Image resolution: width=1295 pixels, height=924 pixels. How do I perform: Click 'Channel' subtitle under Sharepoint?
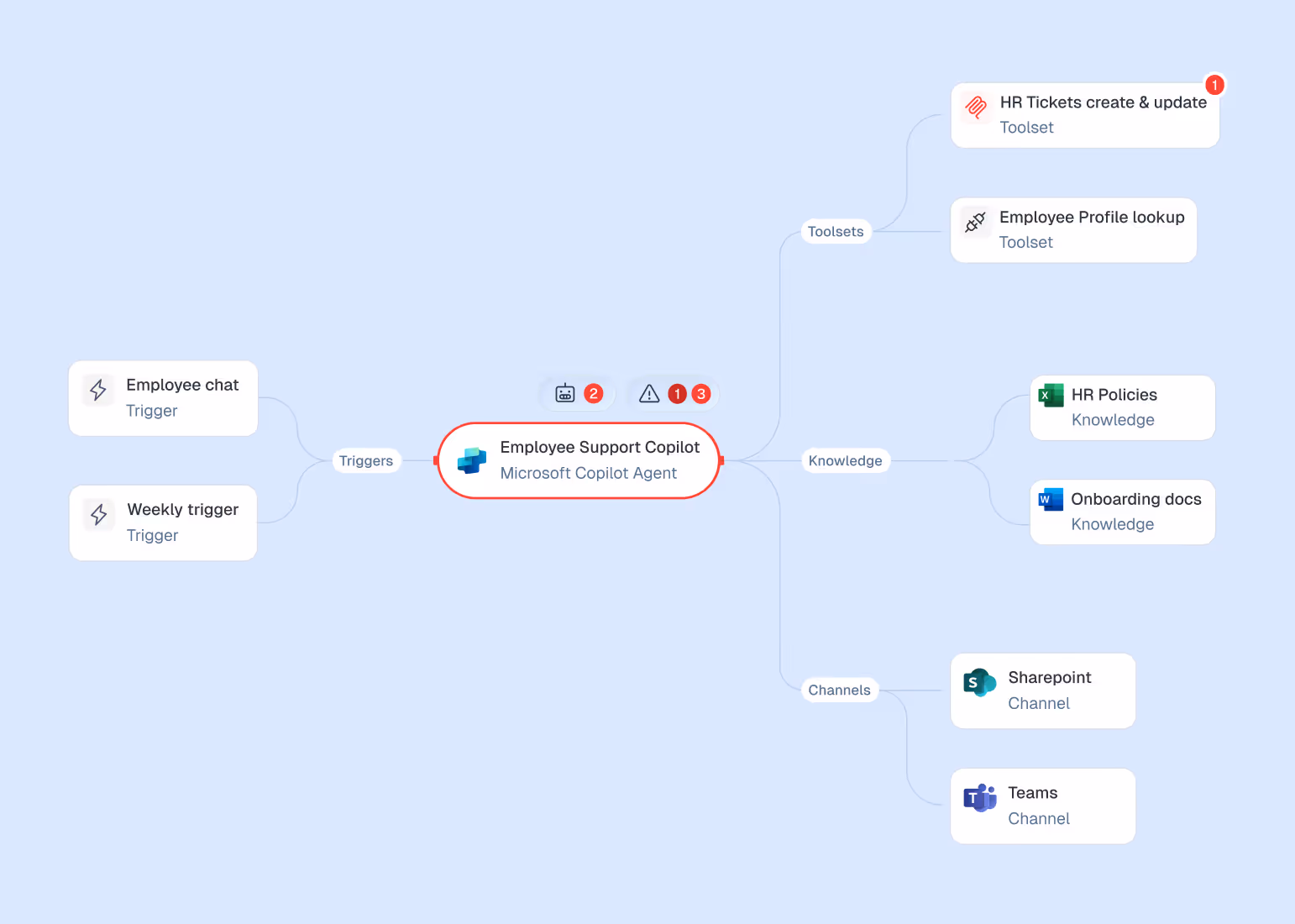1039,704
